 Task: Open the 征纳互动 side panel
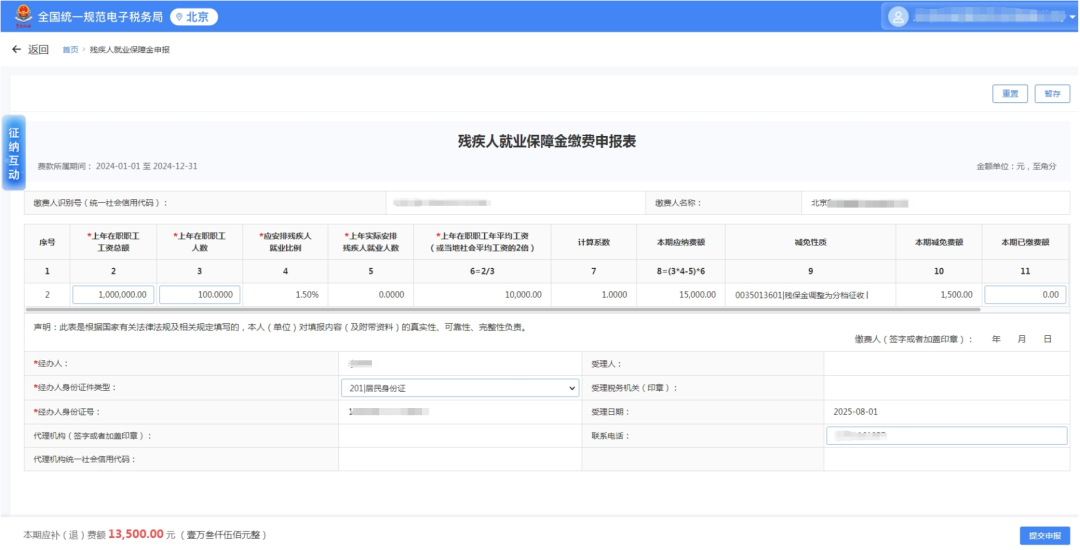click(14, 153)
